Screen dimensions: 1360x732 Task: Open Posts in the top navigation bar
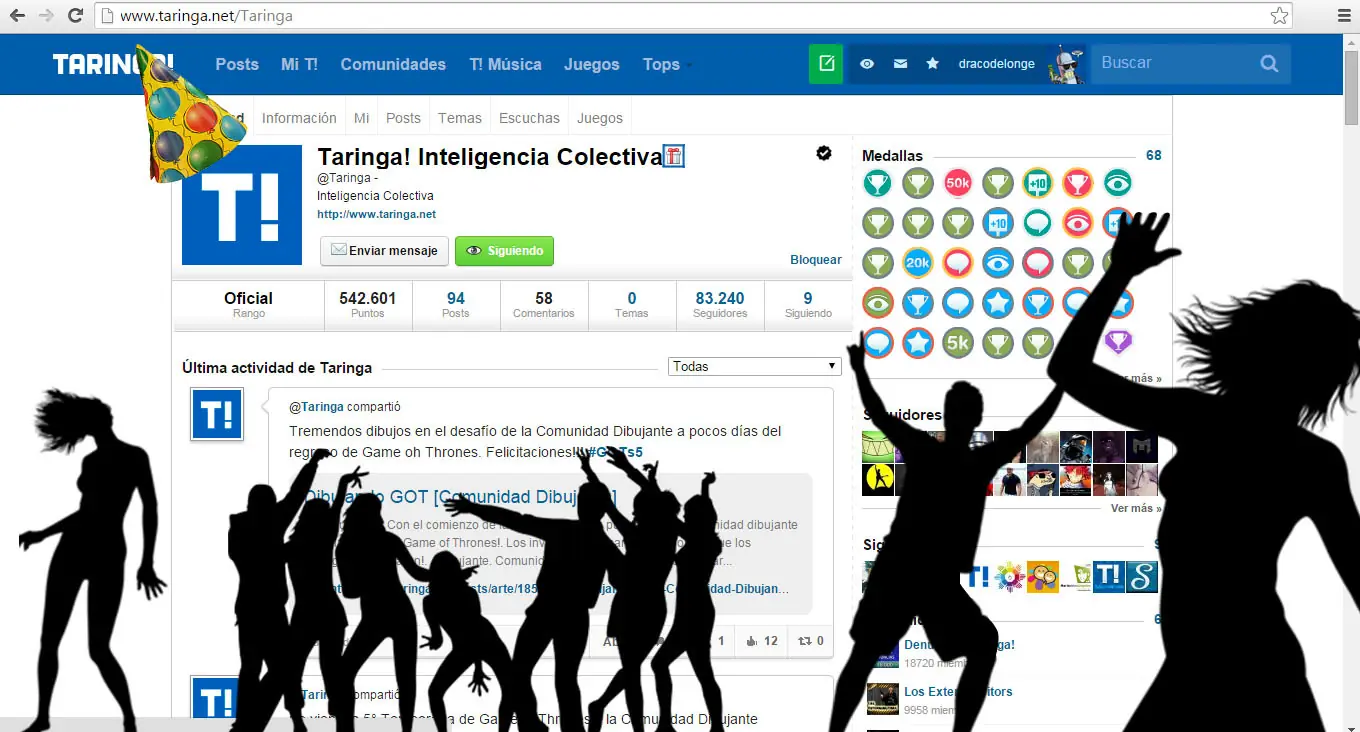pos(237,64)
